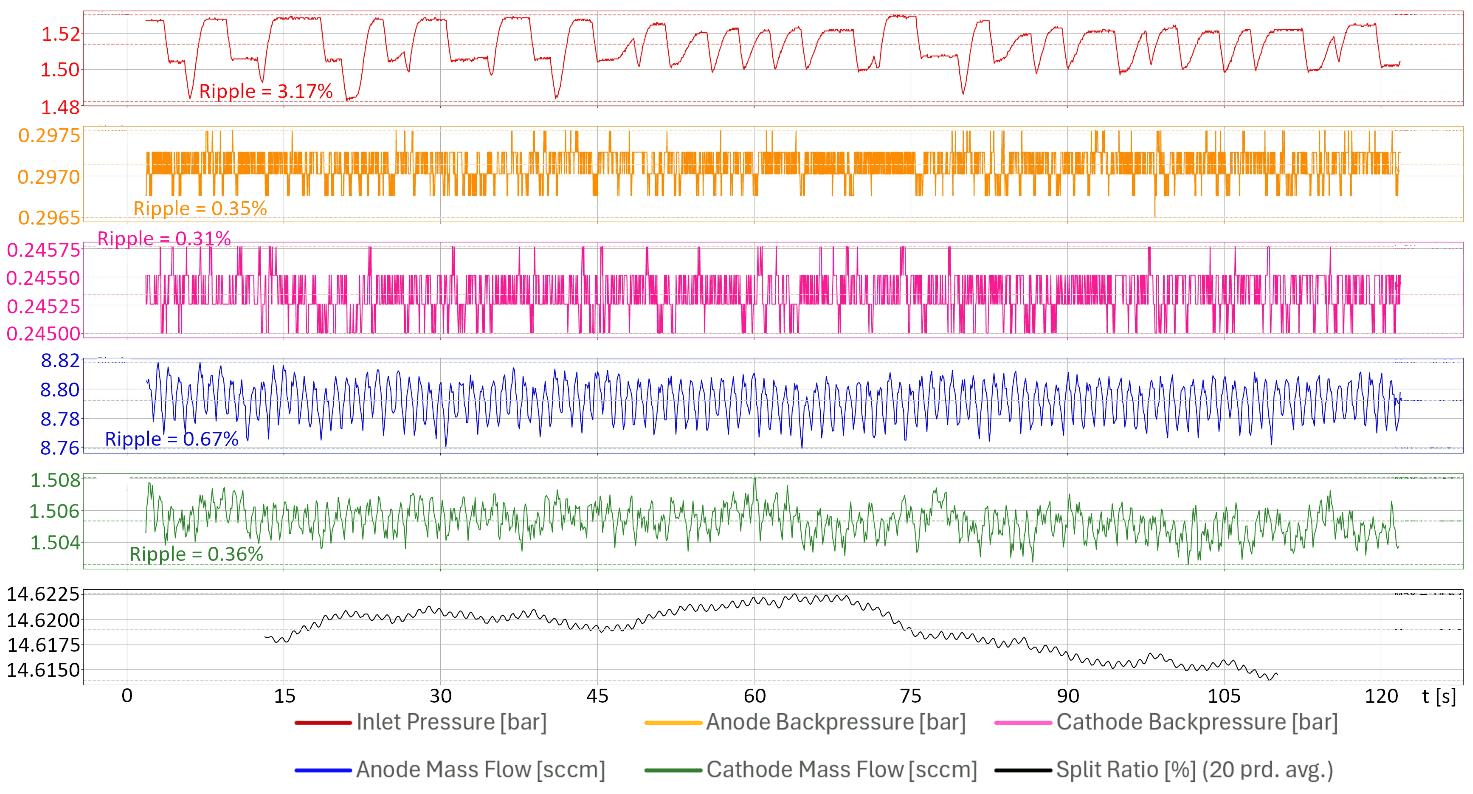This screenshot has width=1473, height=794.
Task: Click the 14.6150 split ratio axis value
Action: click(43, 669)
